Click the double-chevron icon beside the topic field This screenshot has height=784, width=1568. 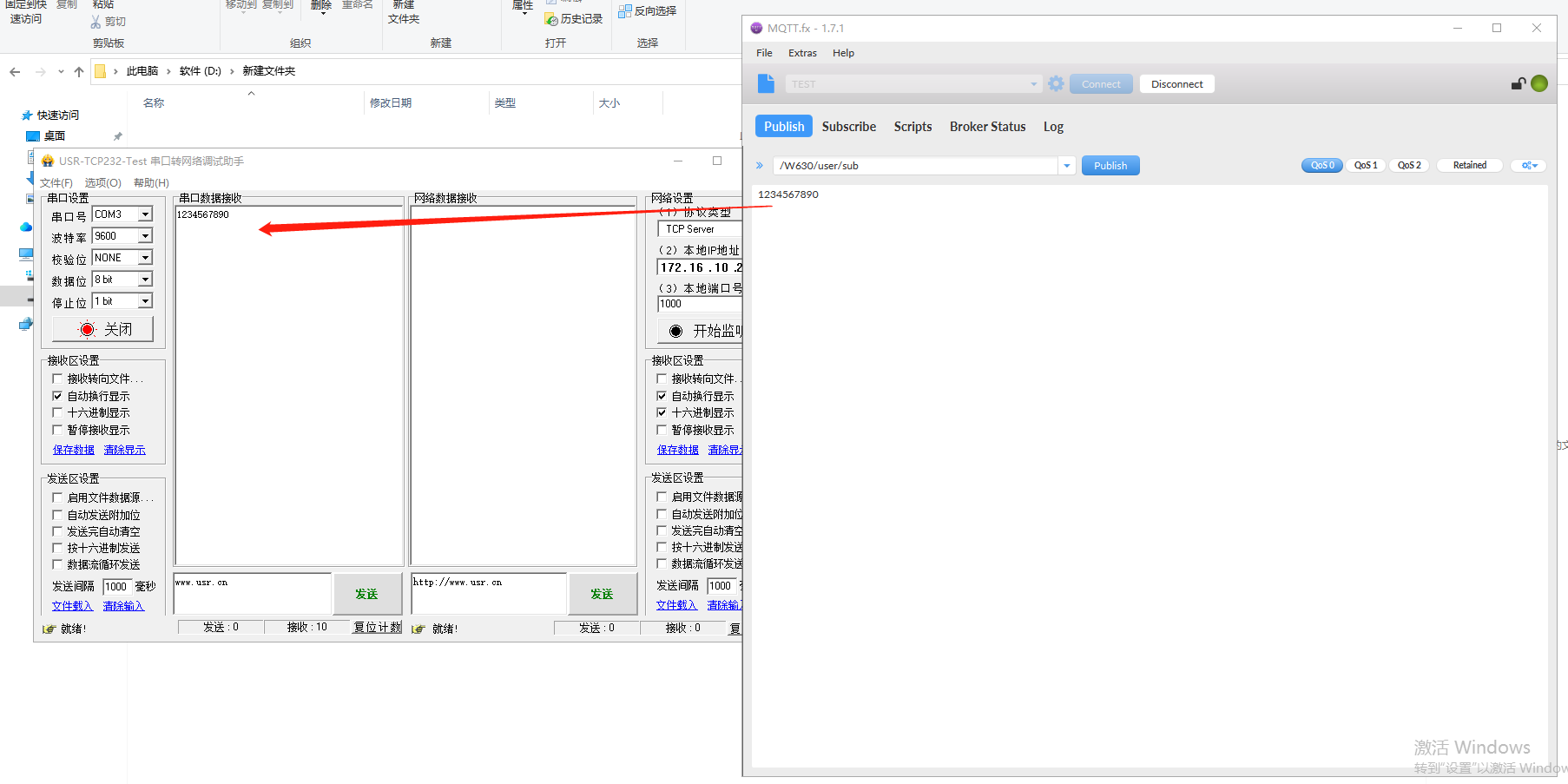click(x=760, y=166)
